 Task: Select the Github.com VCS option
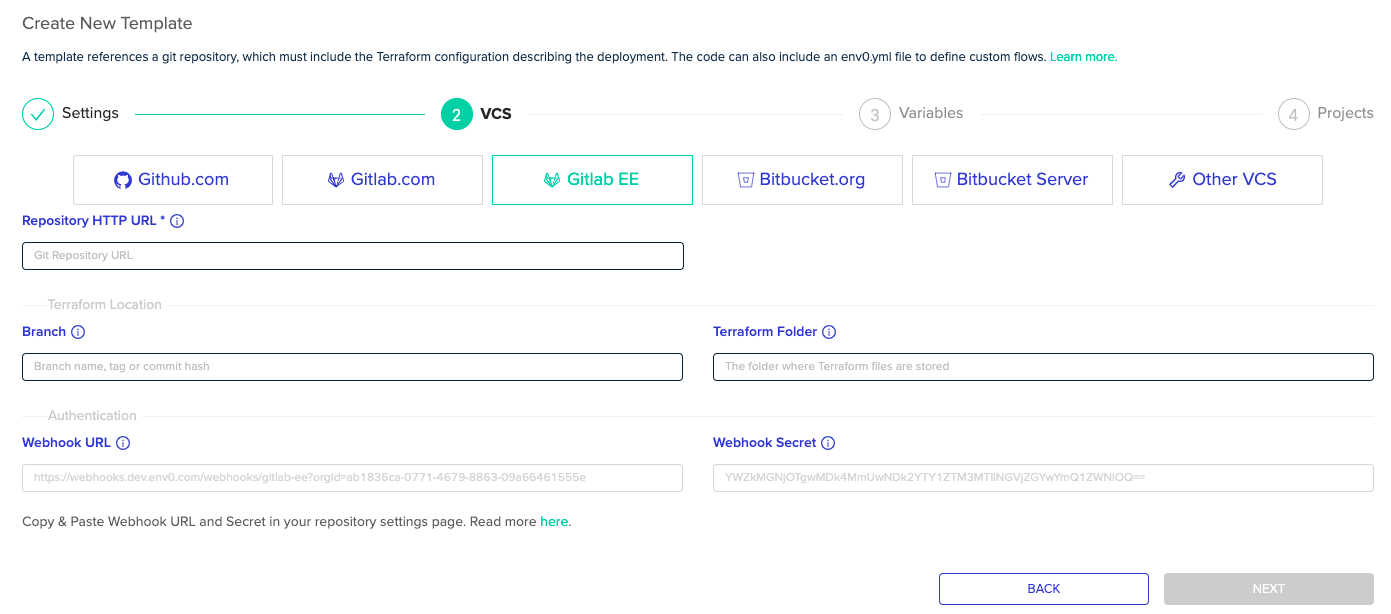tap(173, 180)
